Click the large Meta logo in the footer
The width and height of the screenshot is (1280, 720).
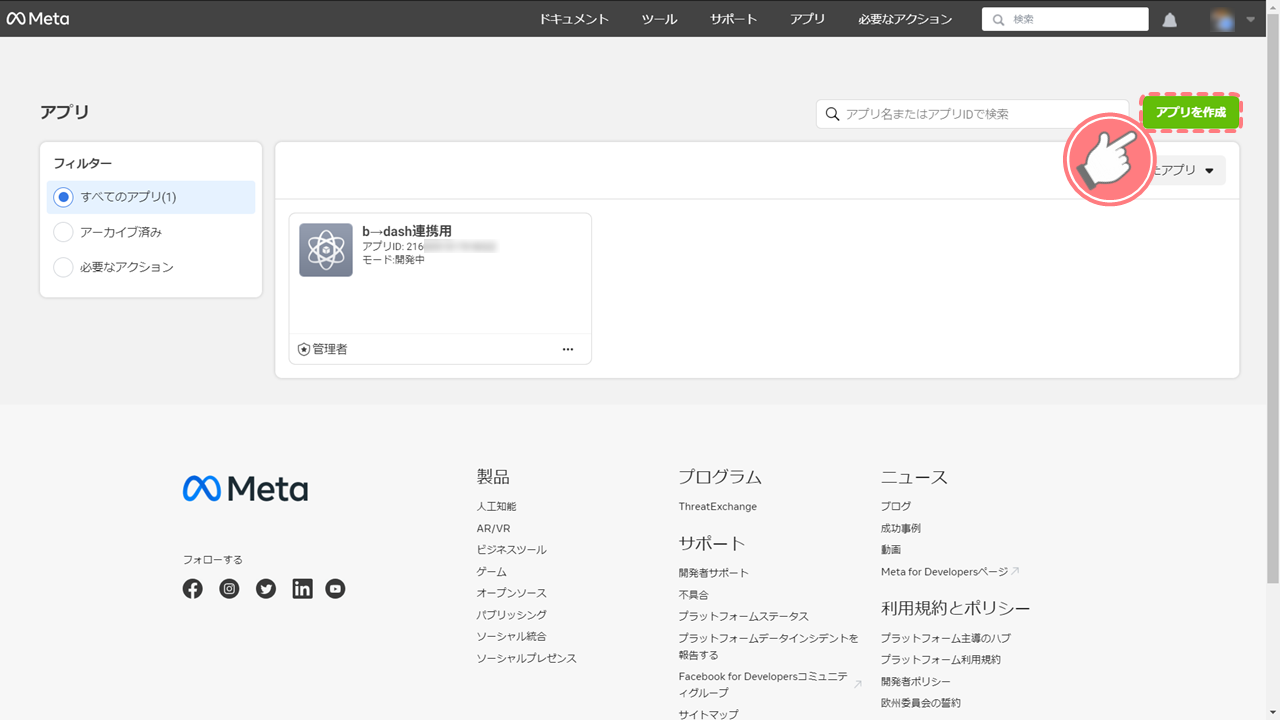pyautogui.click(x=245, y=488)
